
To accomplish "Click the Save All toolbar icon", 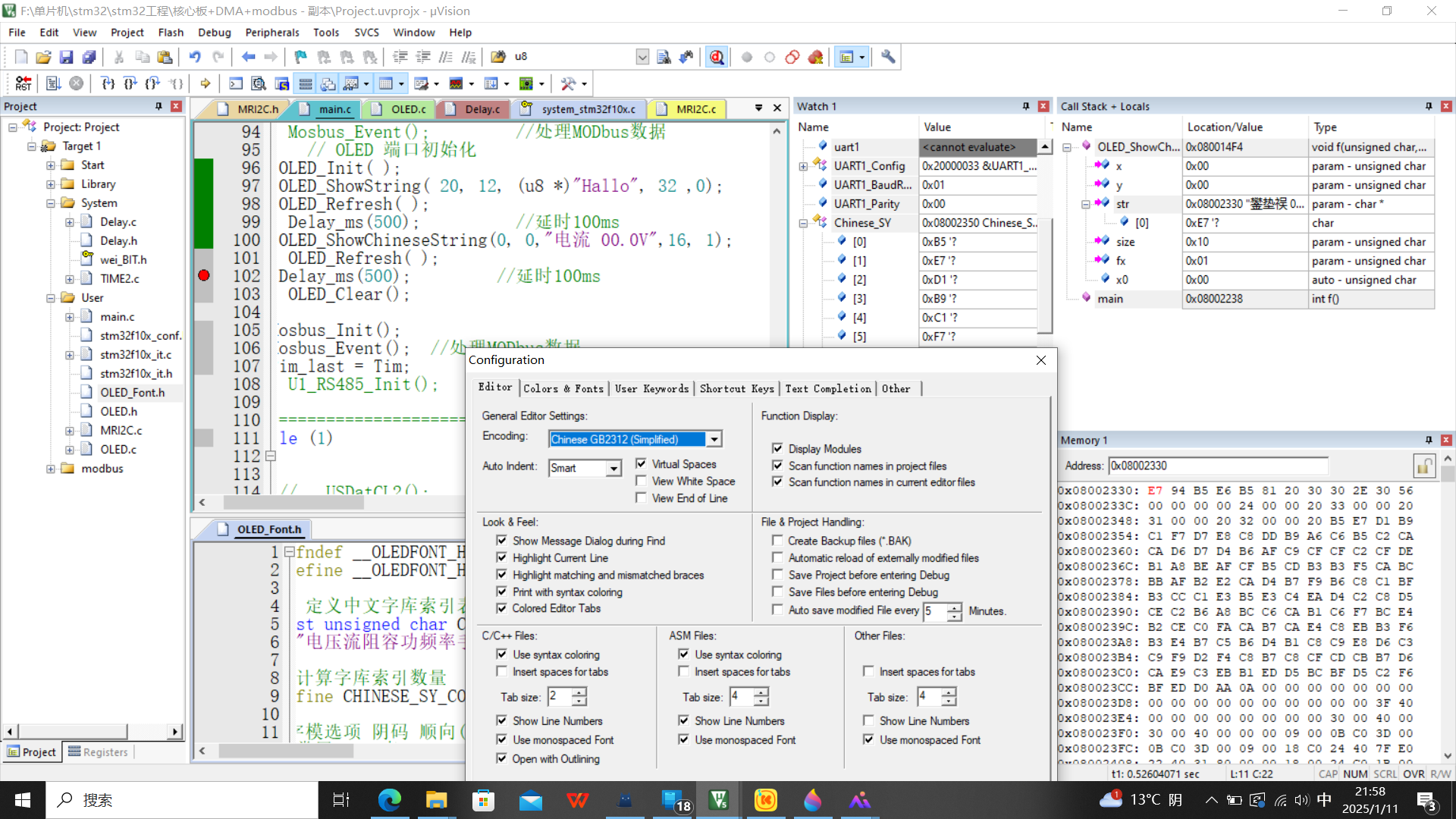I will point(89,57).
